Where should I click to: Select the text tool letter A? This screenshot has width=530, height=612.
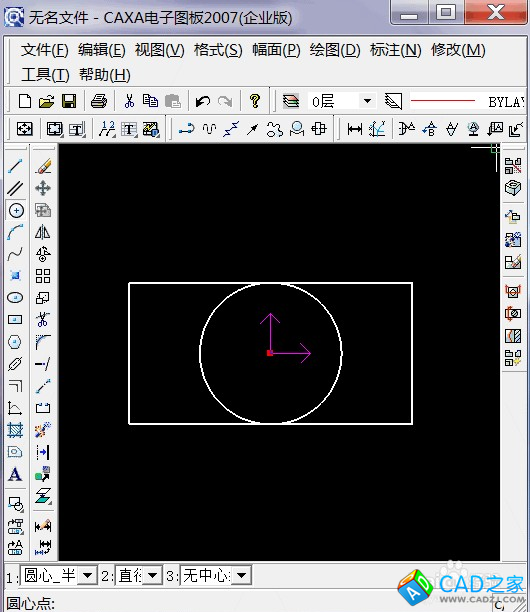pyautogui.click(x=15, y=475)
